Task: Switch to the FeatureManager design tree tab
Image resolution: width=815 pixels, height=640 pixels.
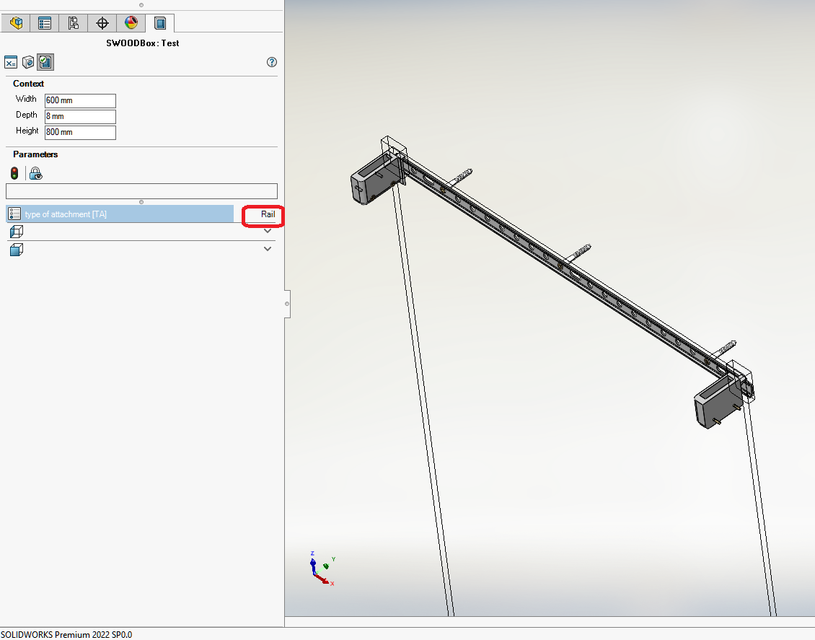Action: pos(16,22)
